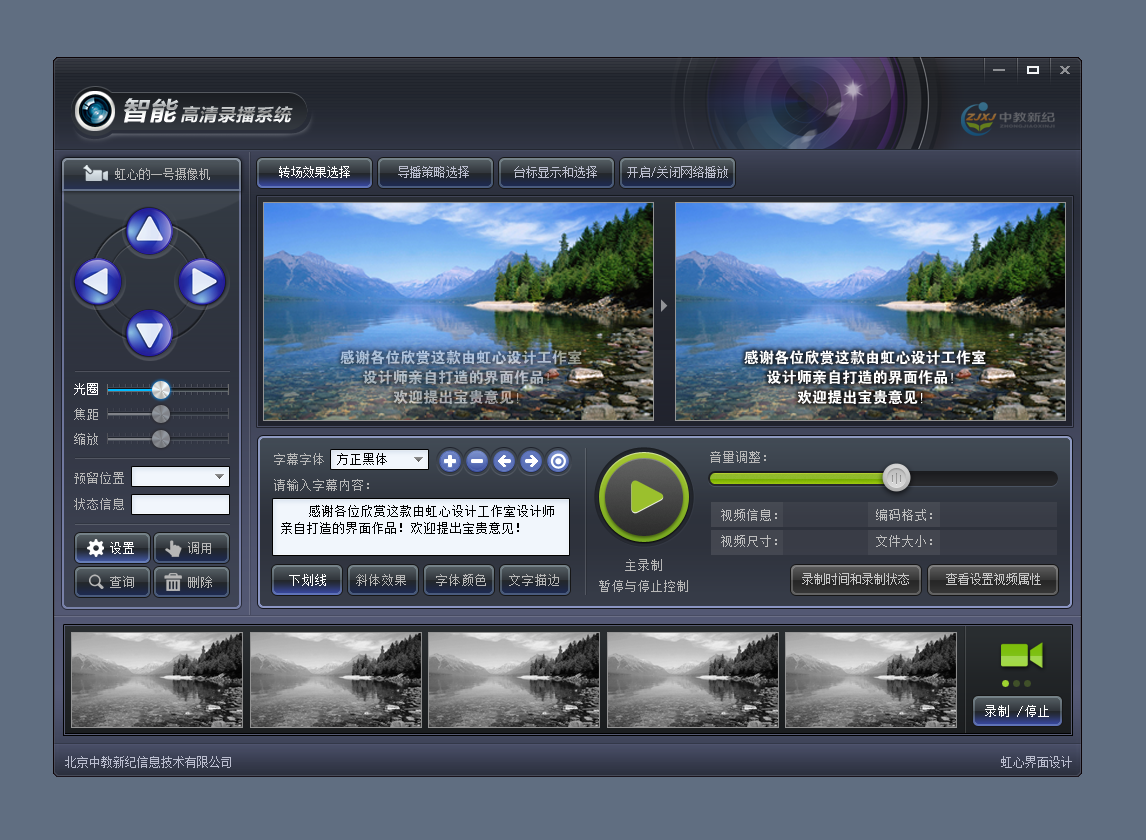
Task: Open the 转场效果选择 tab
Action: tap(314, 173)
